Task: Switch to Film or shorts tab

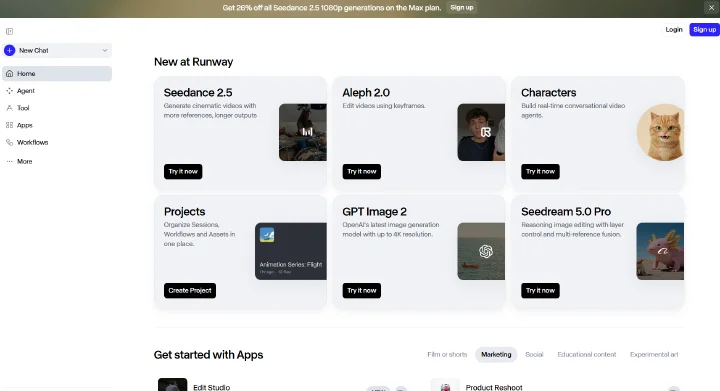Action: [447, 355]
